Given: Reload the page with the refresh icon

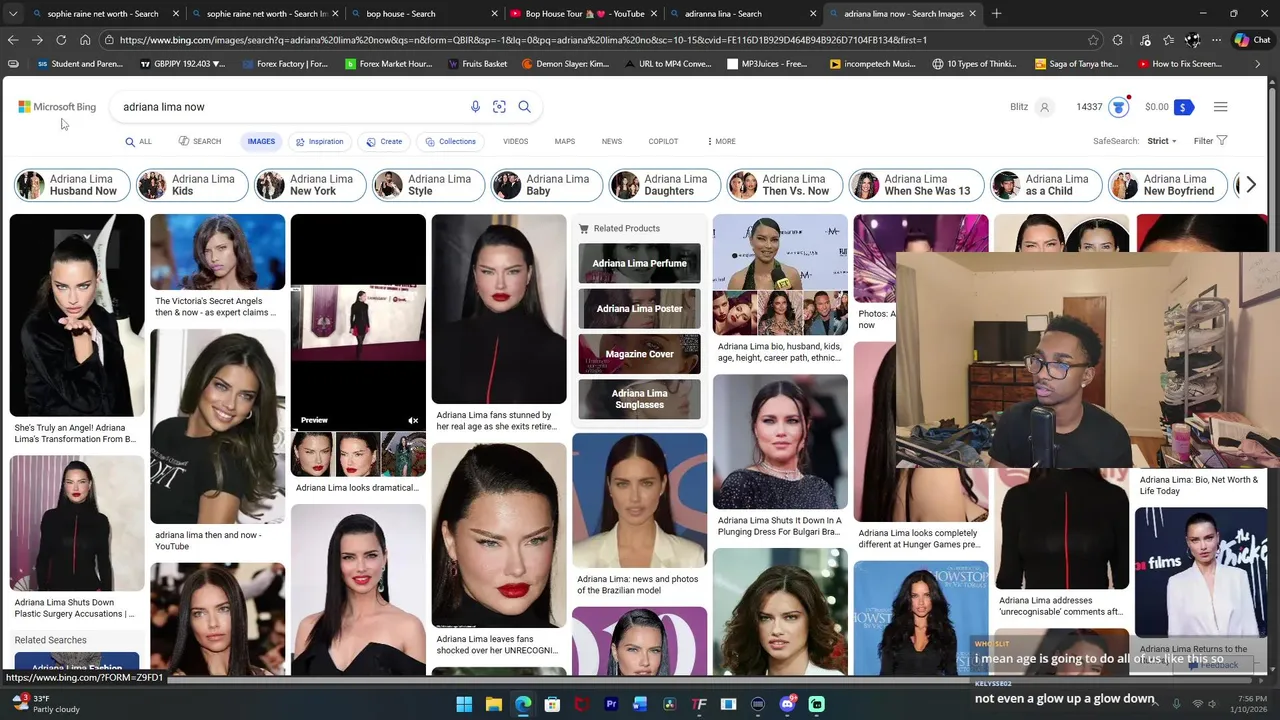Looking at the screenshot, I should [x=61, y=40].
